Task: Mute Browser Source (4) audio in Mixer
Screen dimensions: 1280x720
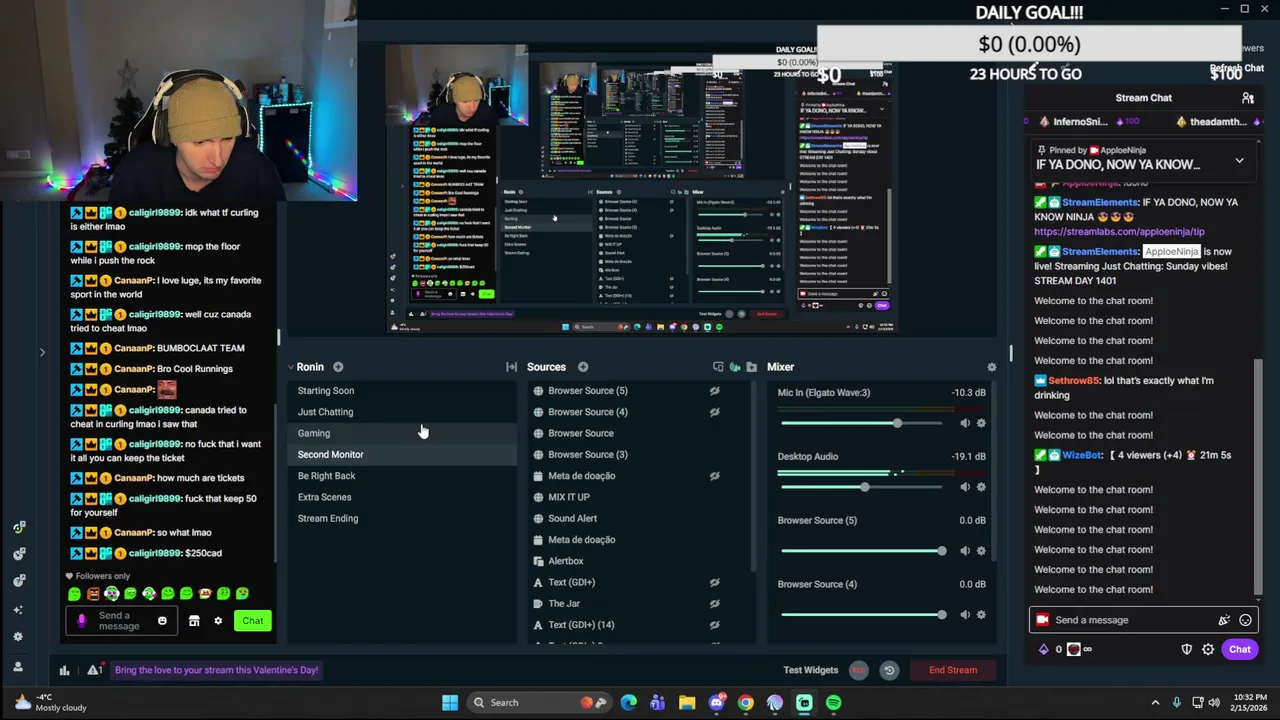Action: (x=964, y=615)
